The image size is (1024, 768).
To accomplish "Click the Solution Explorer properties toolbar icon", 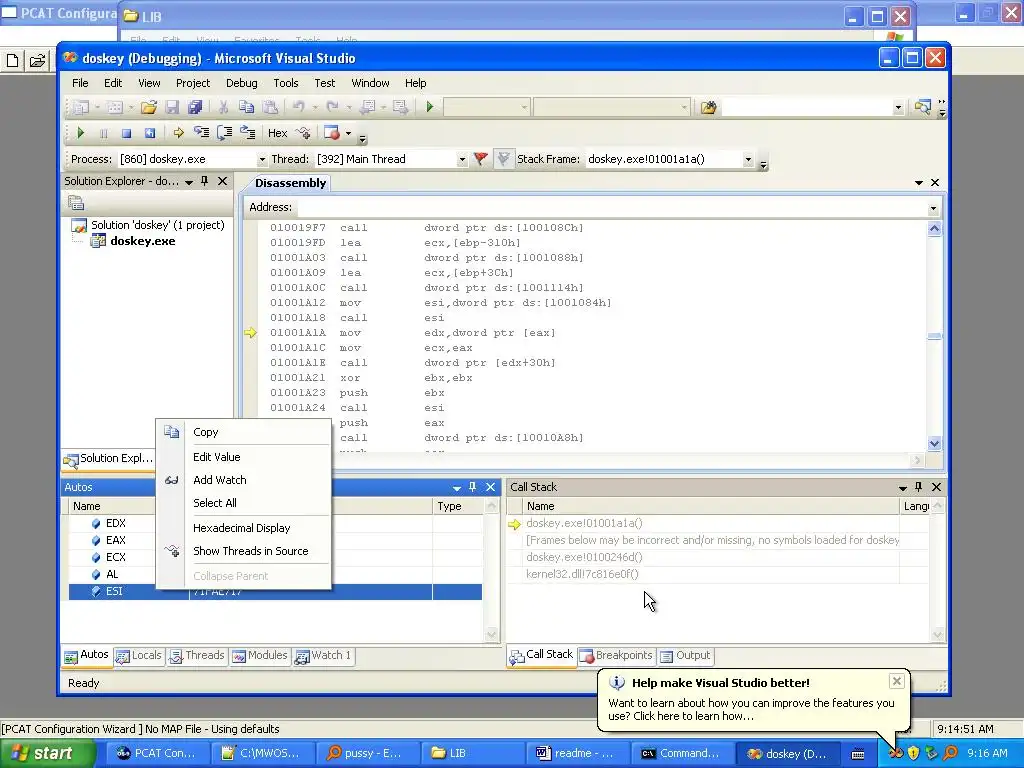I will click(76, 202).
